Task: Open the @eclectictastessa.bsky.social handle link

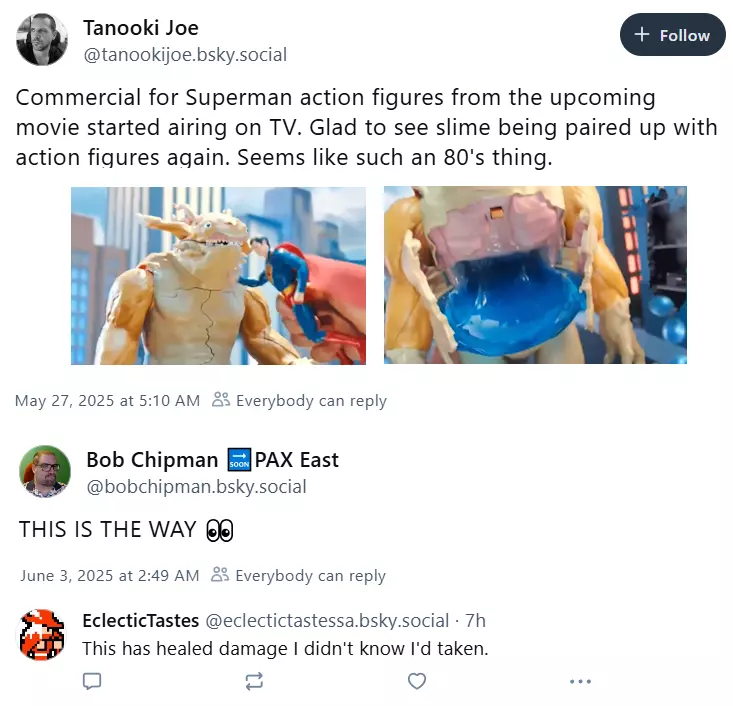Action: point(327,620)
